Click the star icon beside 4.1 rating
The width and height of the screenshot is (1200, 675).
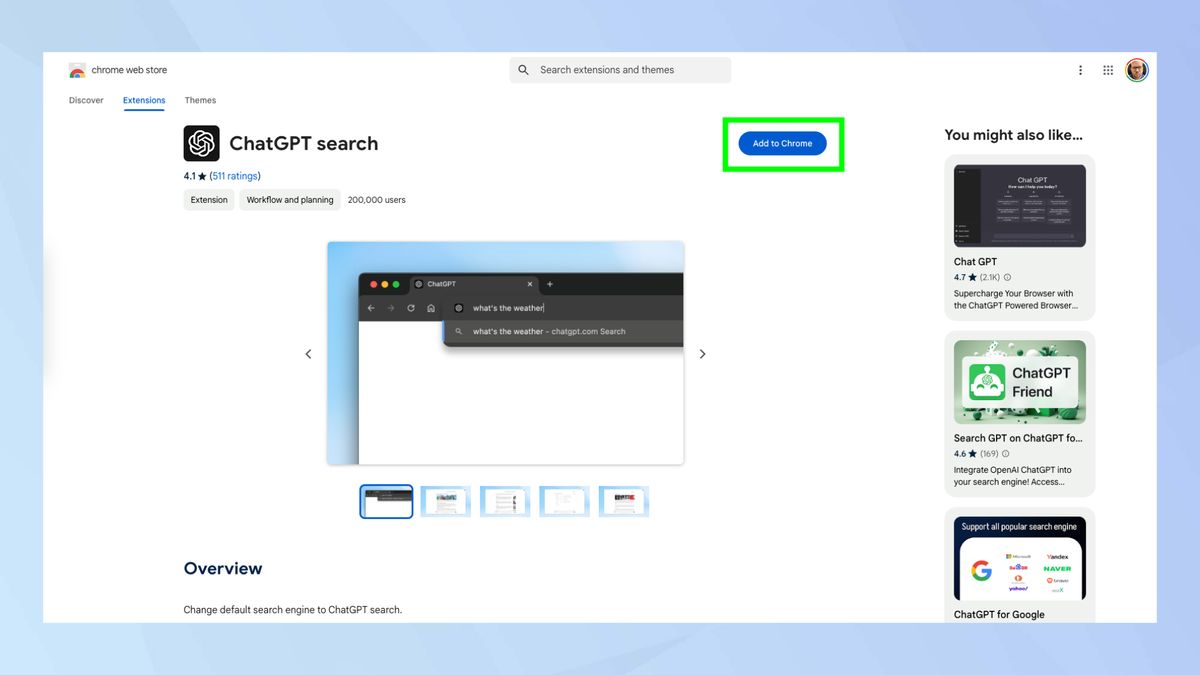click(202, 176)
